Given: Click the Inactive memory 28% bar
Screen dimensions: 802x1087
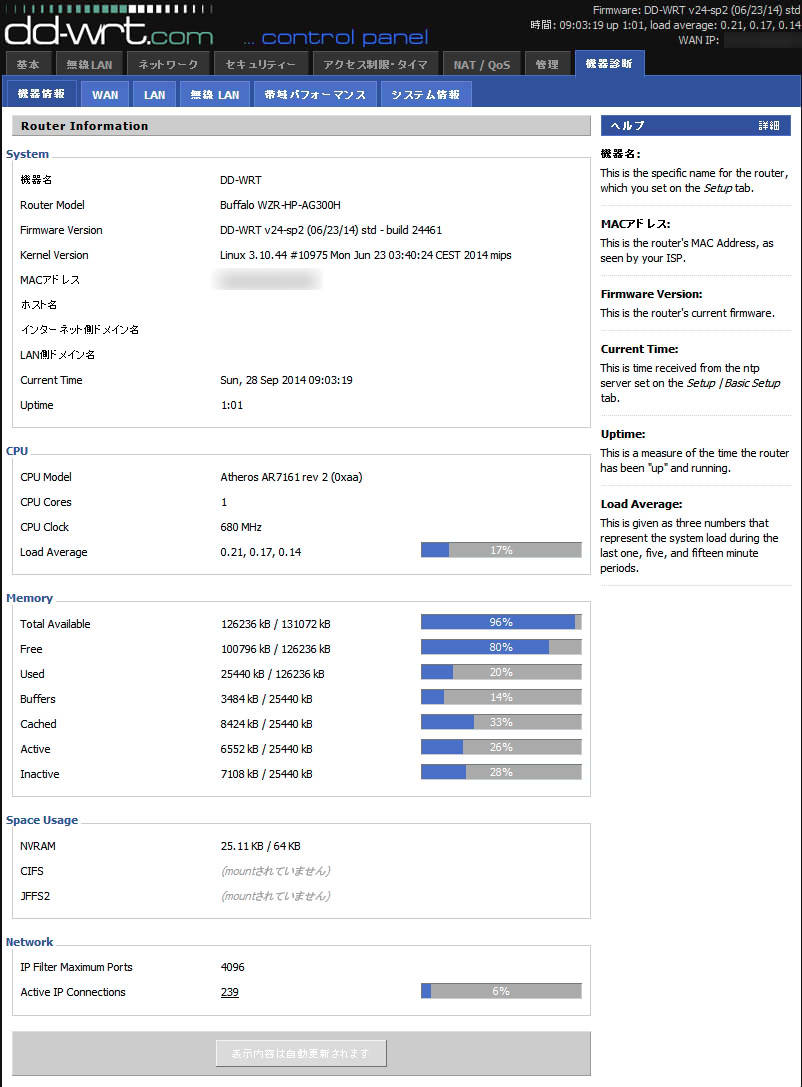Looking at the screenshot, I should (x=501, y=772).
